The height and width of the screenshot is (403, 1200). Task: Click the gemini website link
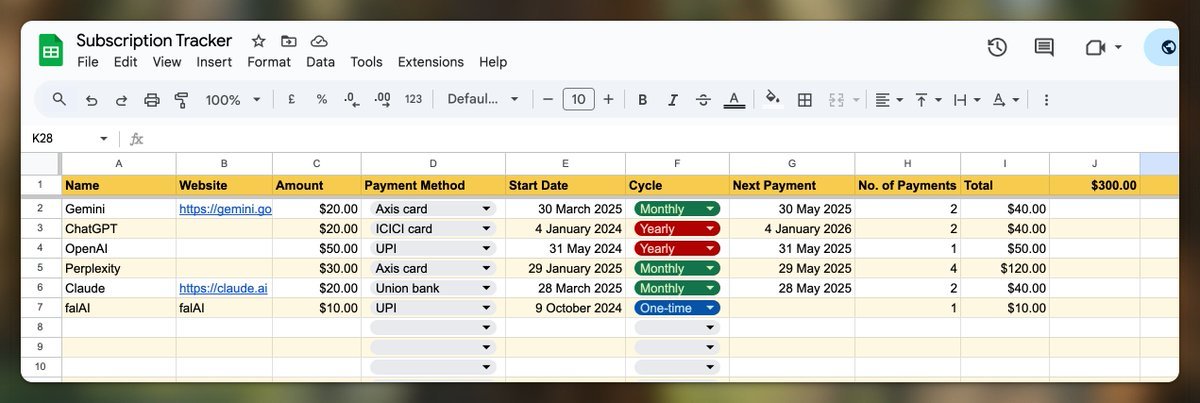click(x=224, y=209)
